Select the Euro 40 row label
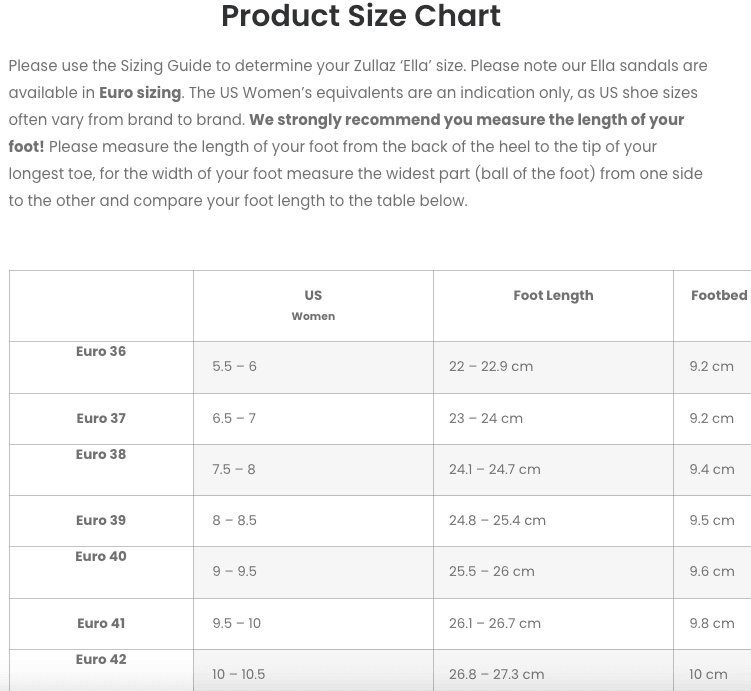751x691 pixels. [101, 556]
